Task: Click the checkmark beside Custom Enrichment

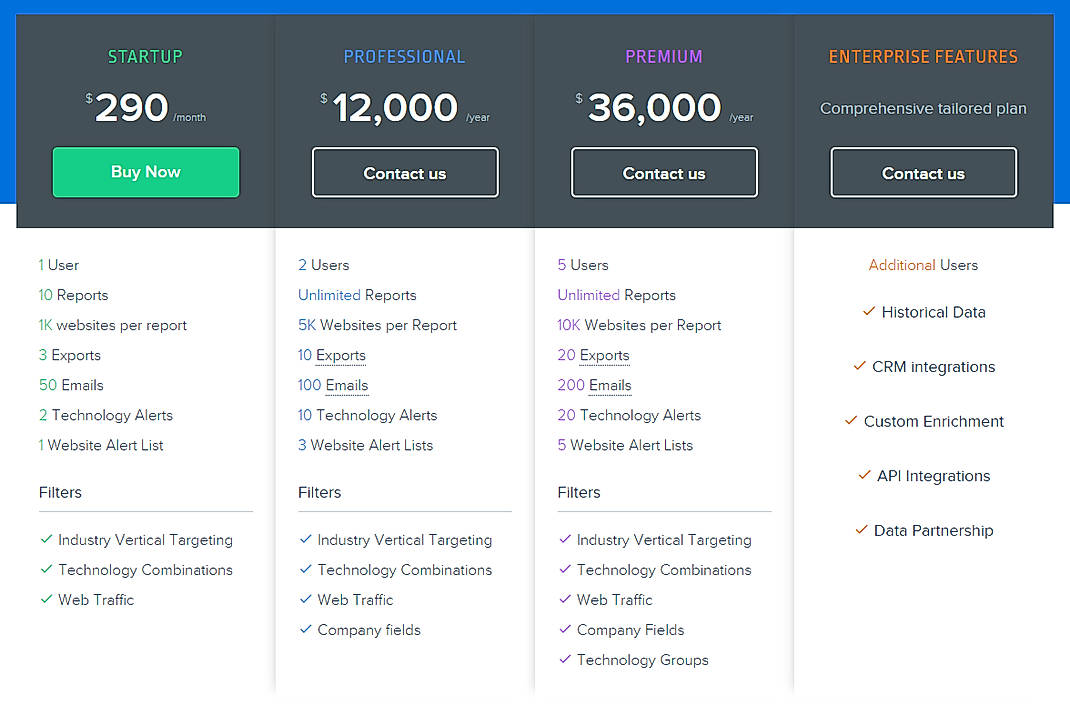Action: [x=849, y=421]
